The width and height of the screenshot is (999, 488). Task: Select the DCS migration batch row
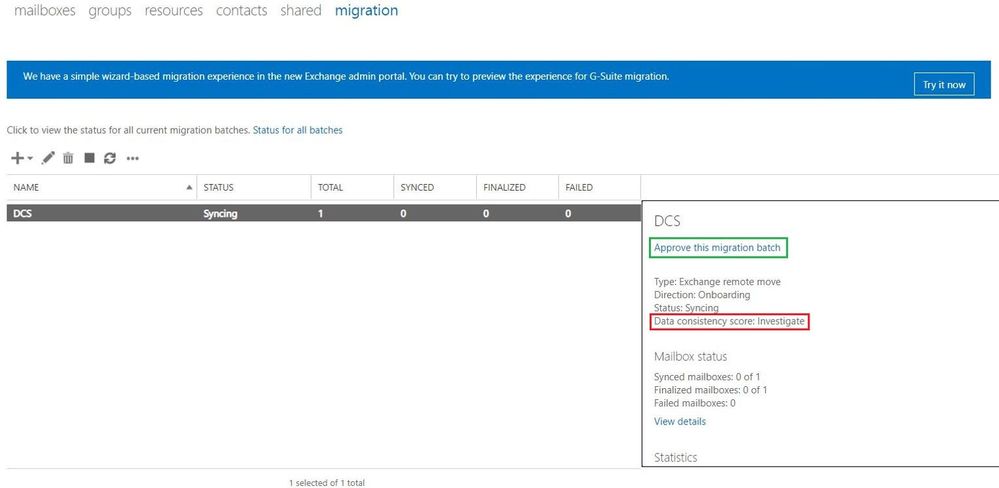coord(324,214)
